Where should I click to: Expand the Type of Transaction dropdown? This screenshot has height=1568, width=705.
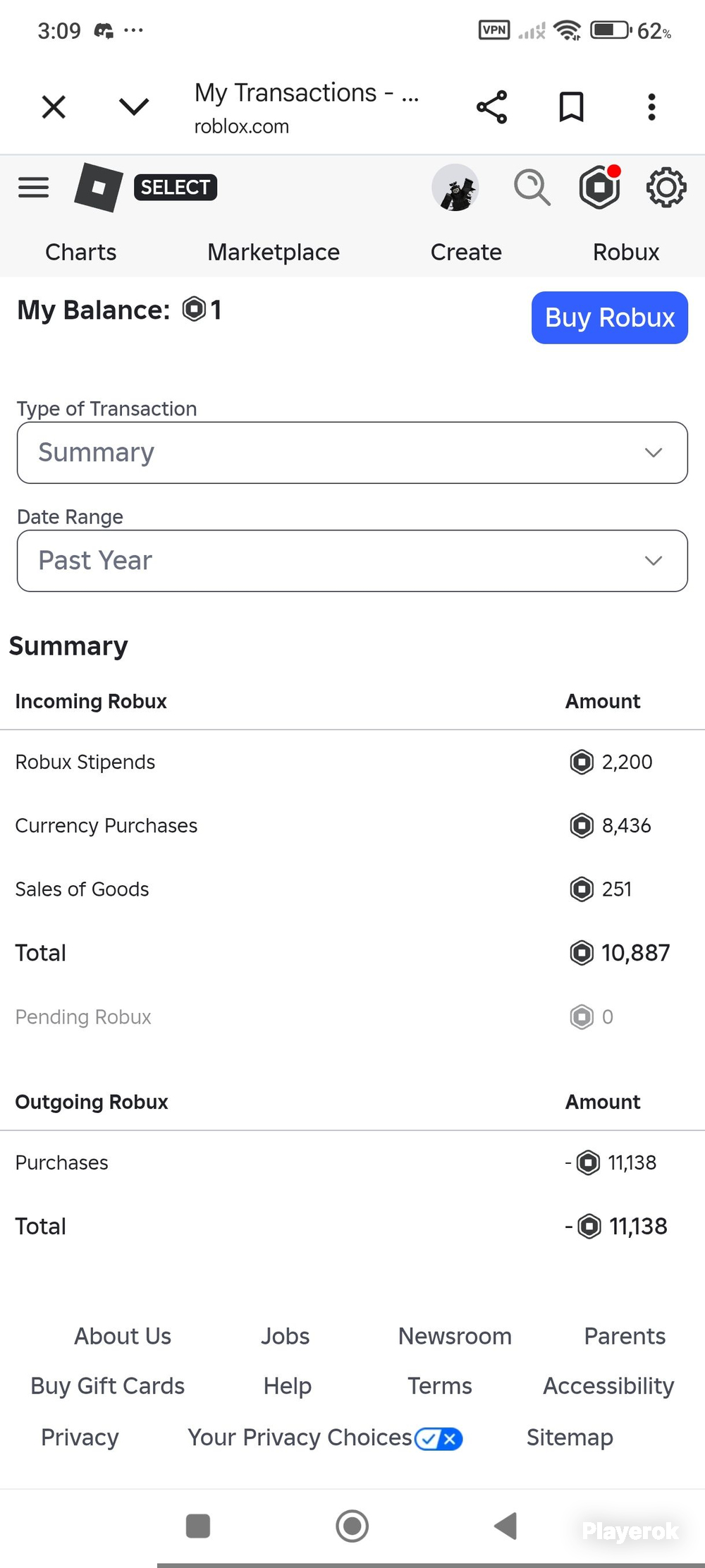tap(352, 453)
